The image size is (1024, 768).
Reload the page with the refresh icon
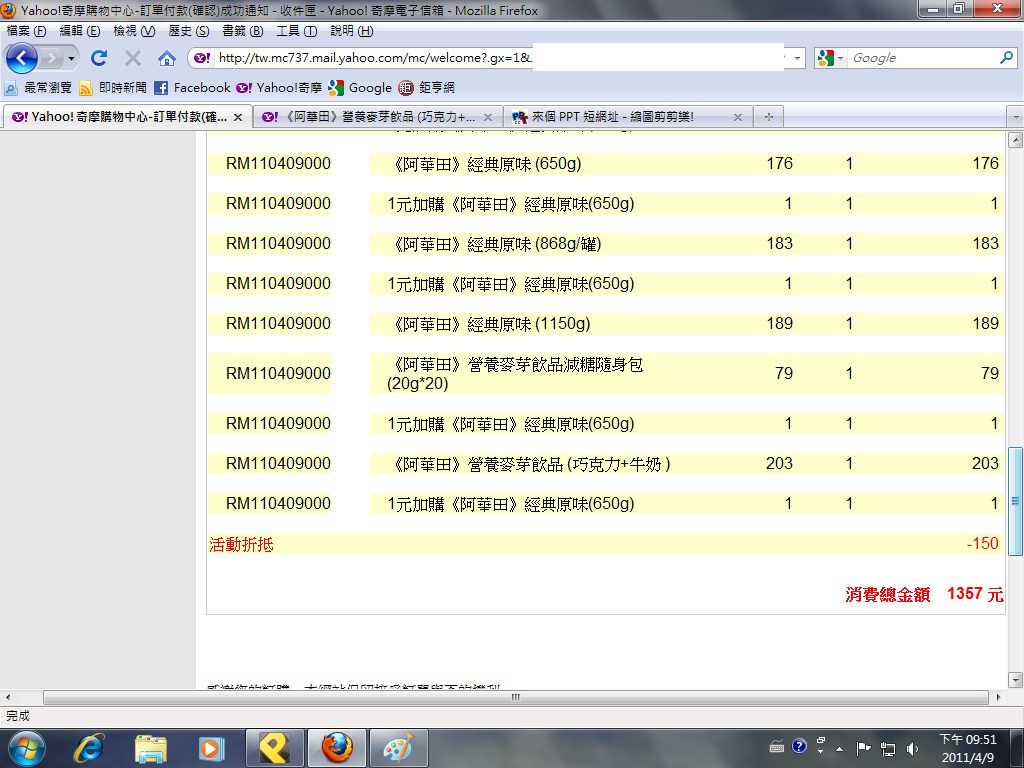(x=99, y=58)
